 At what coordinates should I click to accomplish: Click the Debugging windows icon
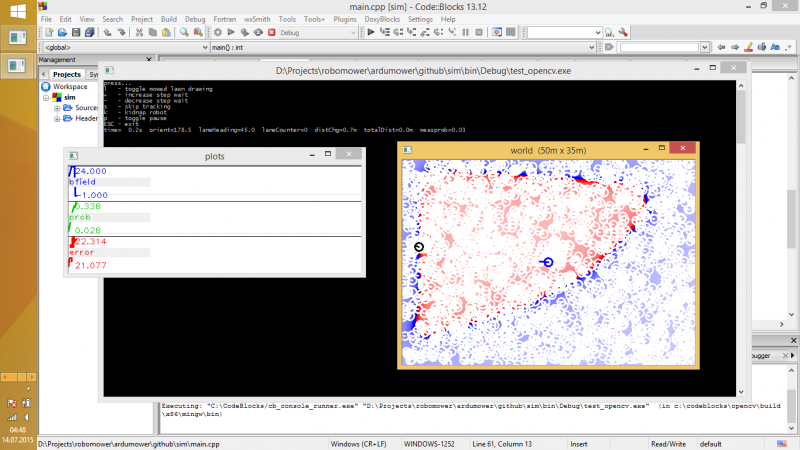click(496, 32)
